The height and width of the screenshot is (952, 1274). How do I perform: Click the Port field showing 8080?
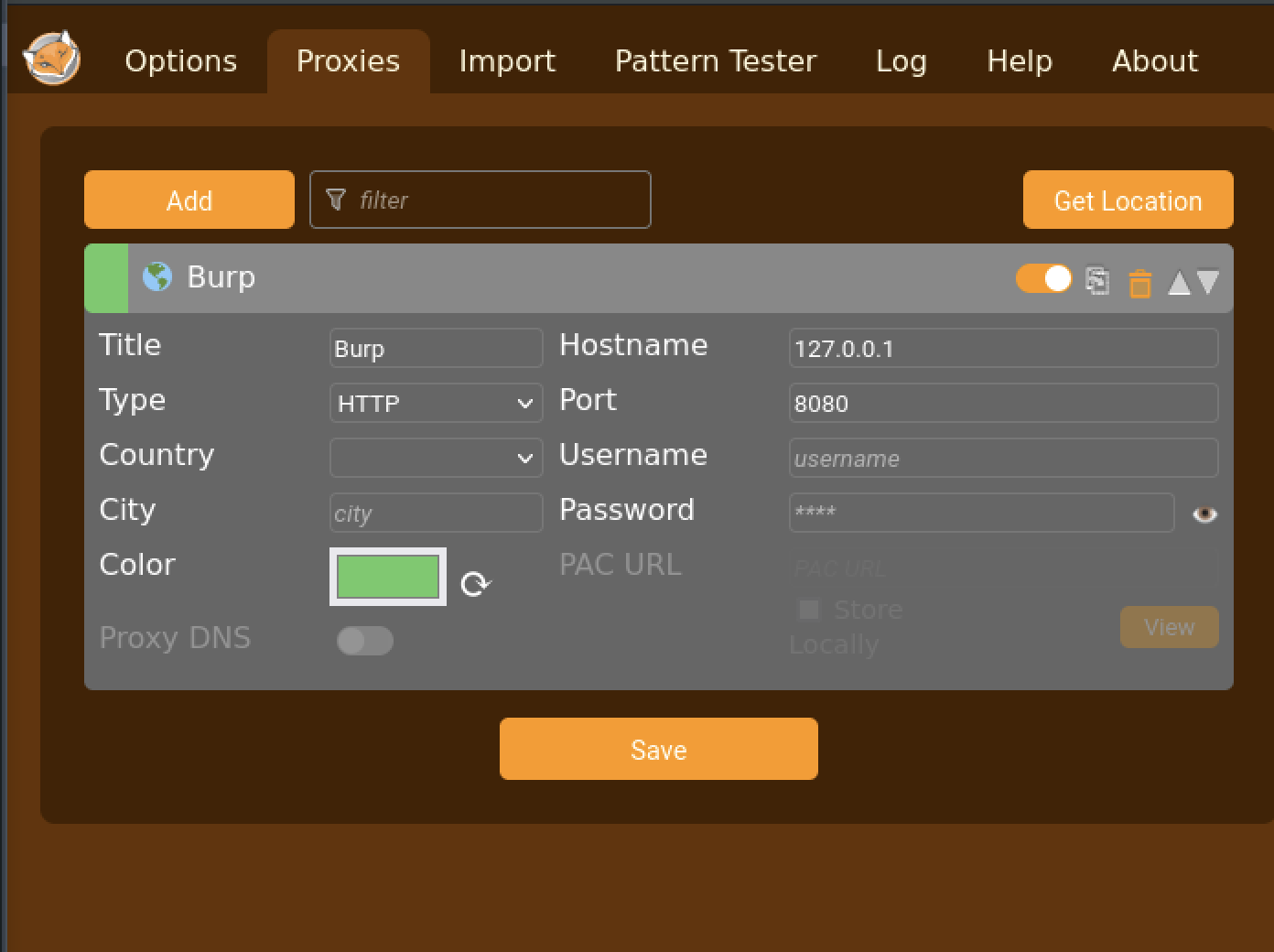pyautogui.click(x=1004, y=403)
